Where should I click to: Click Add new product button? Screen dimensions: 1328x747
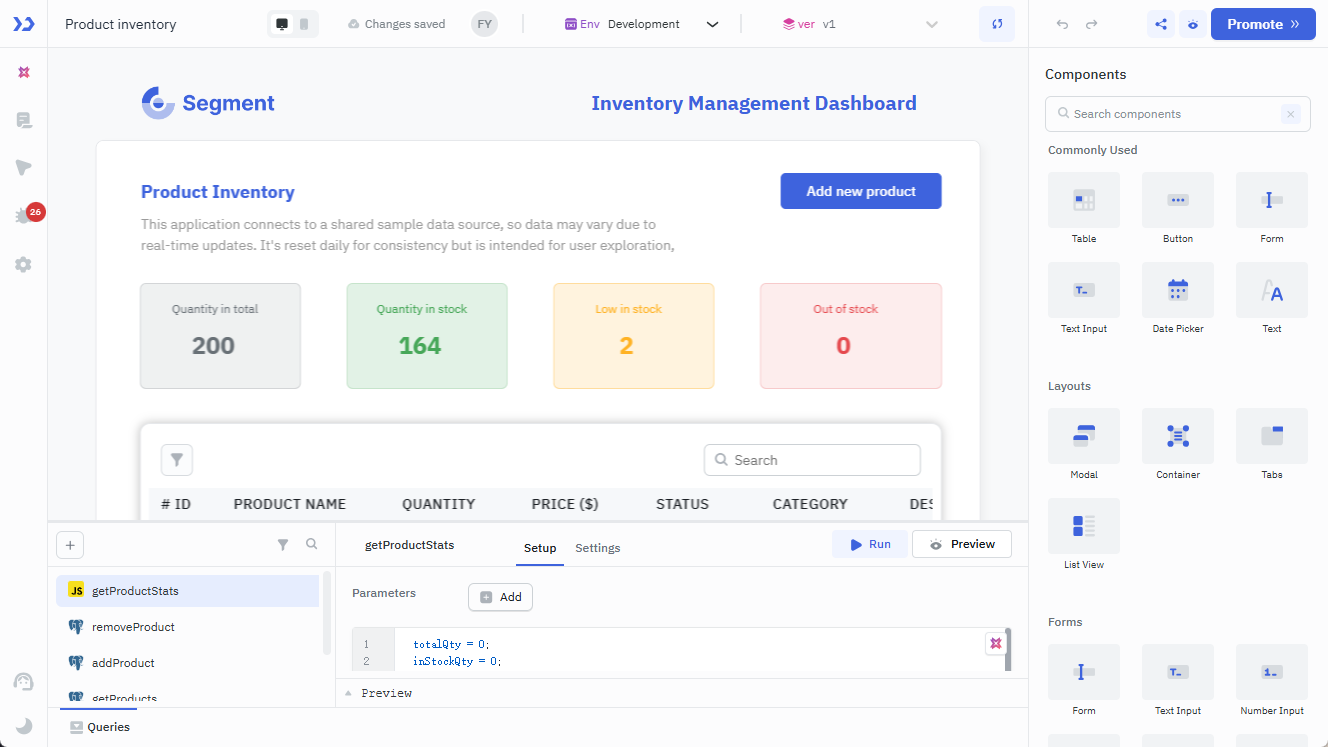861,191
